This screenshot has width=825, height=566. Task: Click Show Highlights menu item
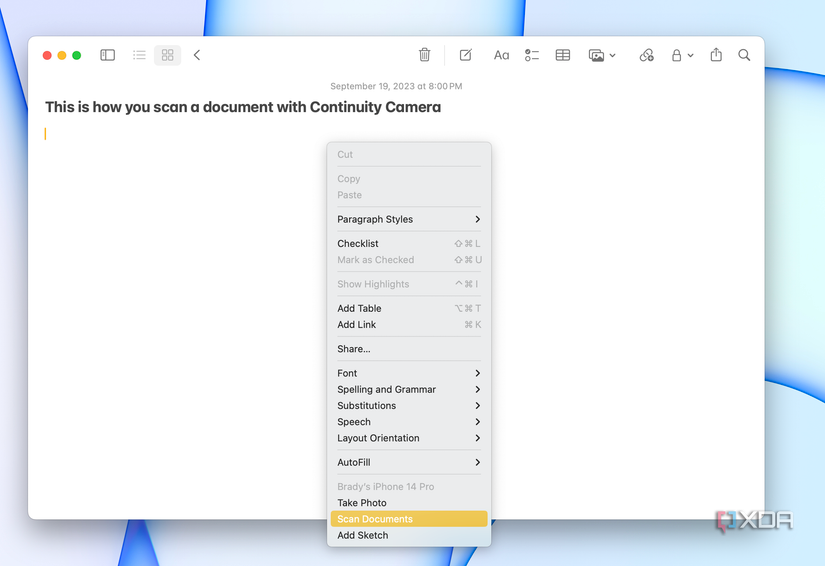[x=409, y=284]
